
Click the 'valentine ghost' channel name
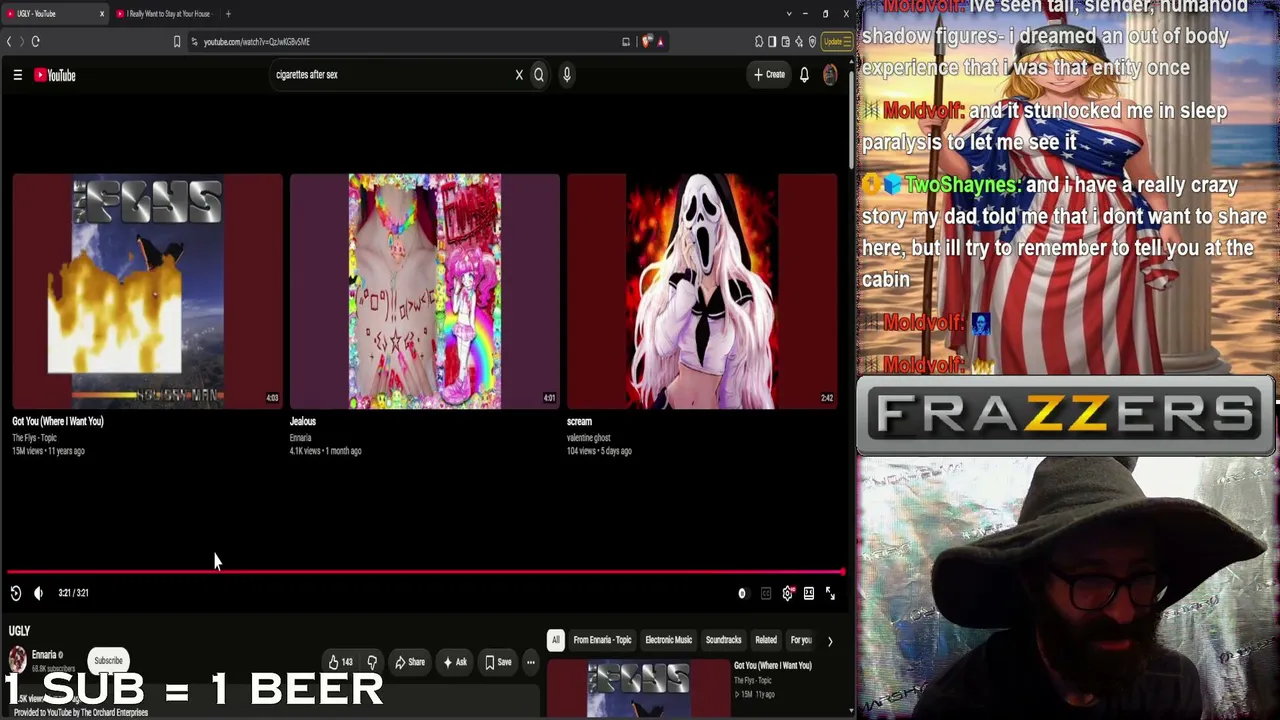588,438
